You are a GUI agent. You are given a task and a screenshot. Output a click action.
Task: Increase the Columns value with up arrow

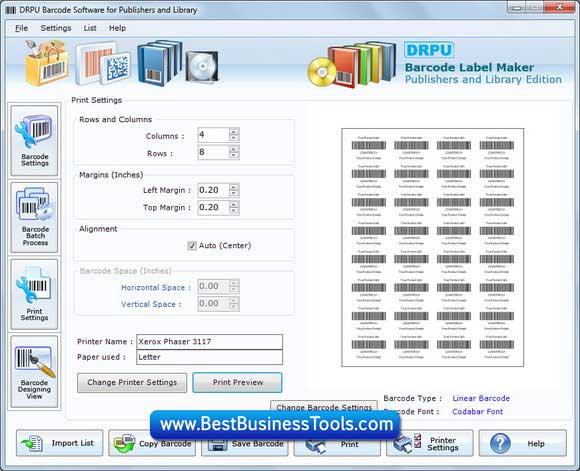[x=234, y=132]
